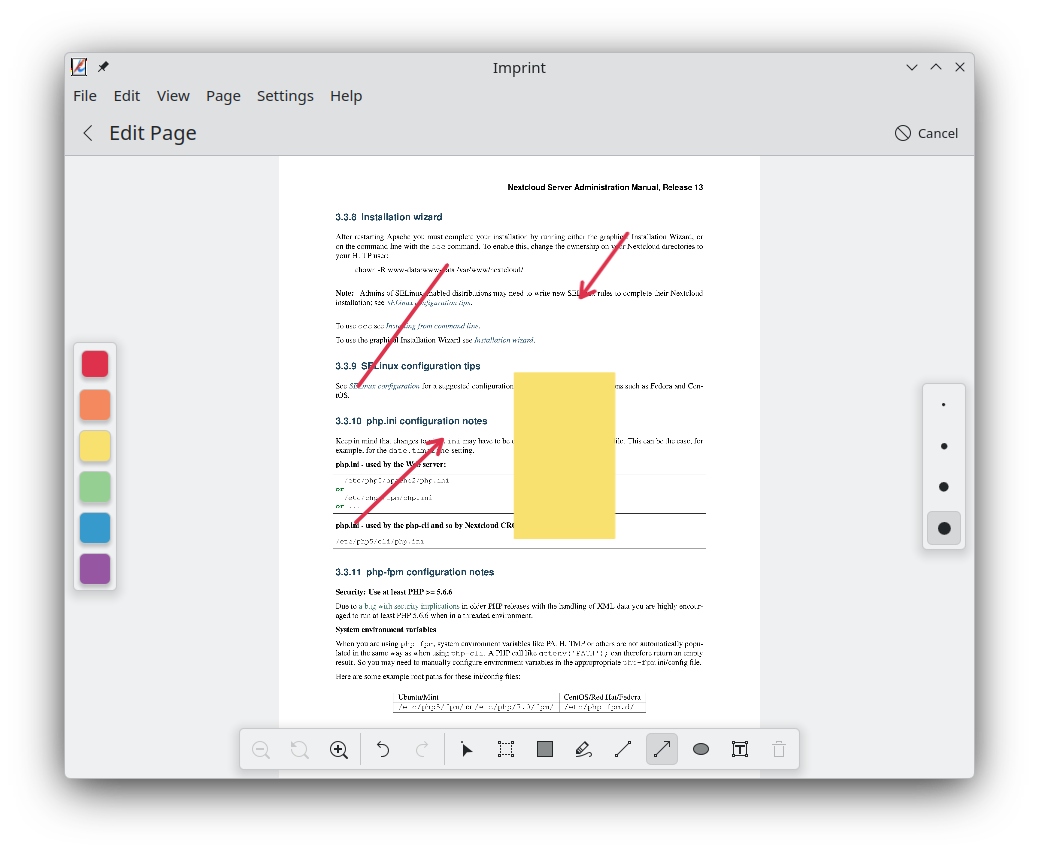
Task: Select the thinnest stroke width dot
Action: (x=944, y=404)
